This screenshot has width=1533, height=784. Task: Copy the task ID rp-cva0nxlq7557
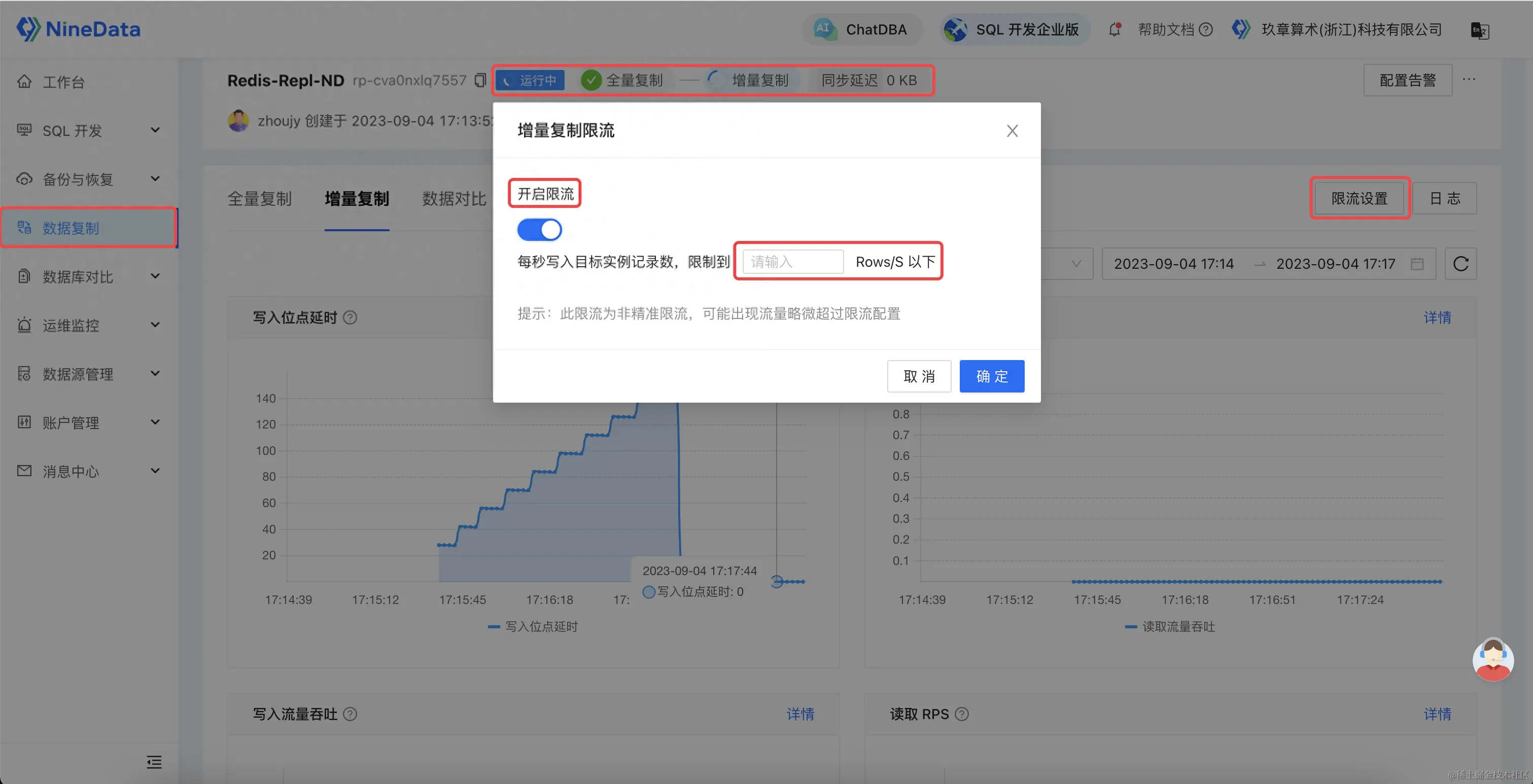click(x=480, y=80)
